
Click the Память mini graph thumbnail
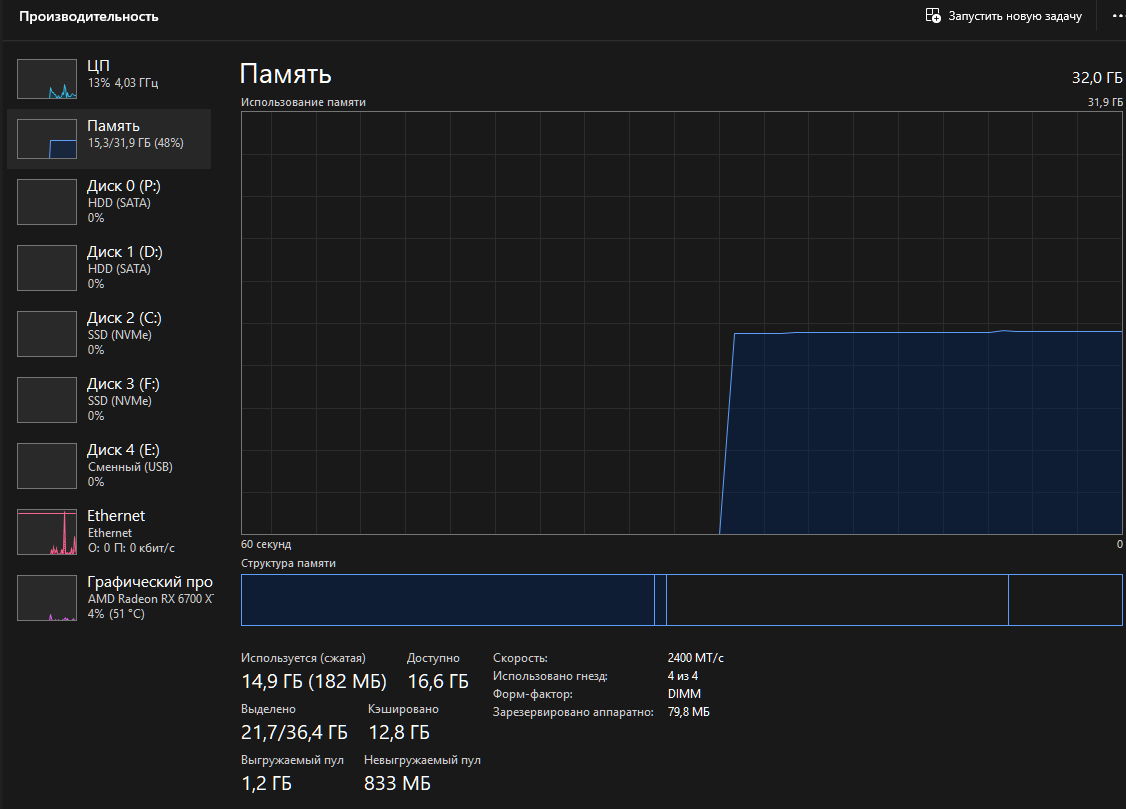[x=47, y=139]
